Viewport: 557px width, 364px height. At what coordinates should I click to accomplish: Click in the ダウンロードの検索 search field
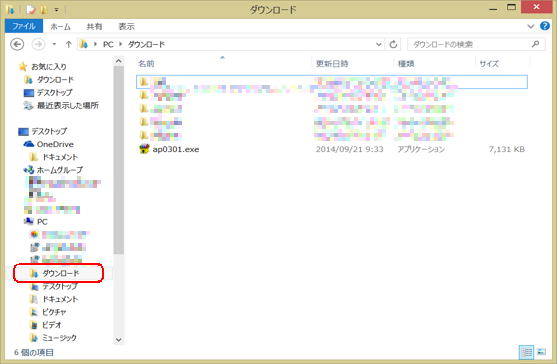[x=470, y=44]
